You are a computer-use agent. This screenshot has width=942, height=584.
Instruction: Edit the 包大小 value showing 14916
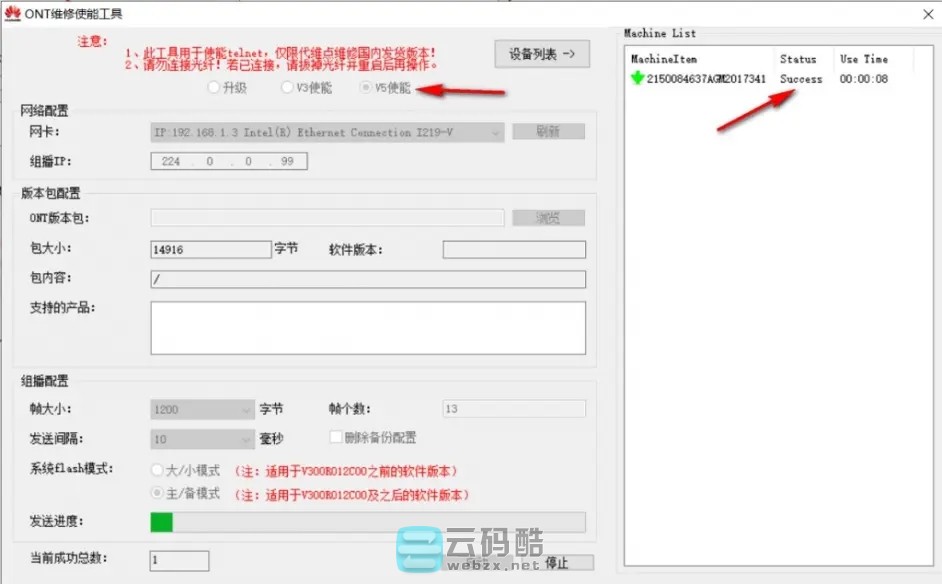click(x=209, y=248)
